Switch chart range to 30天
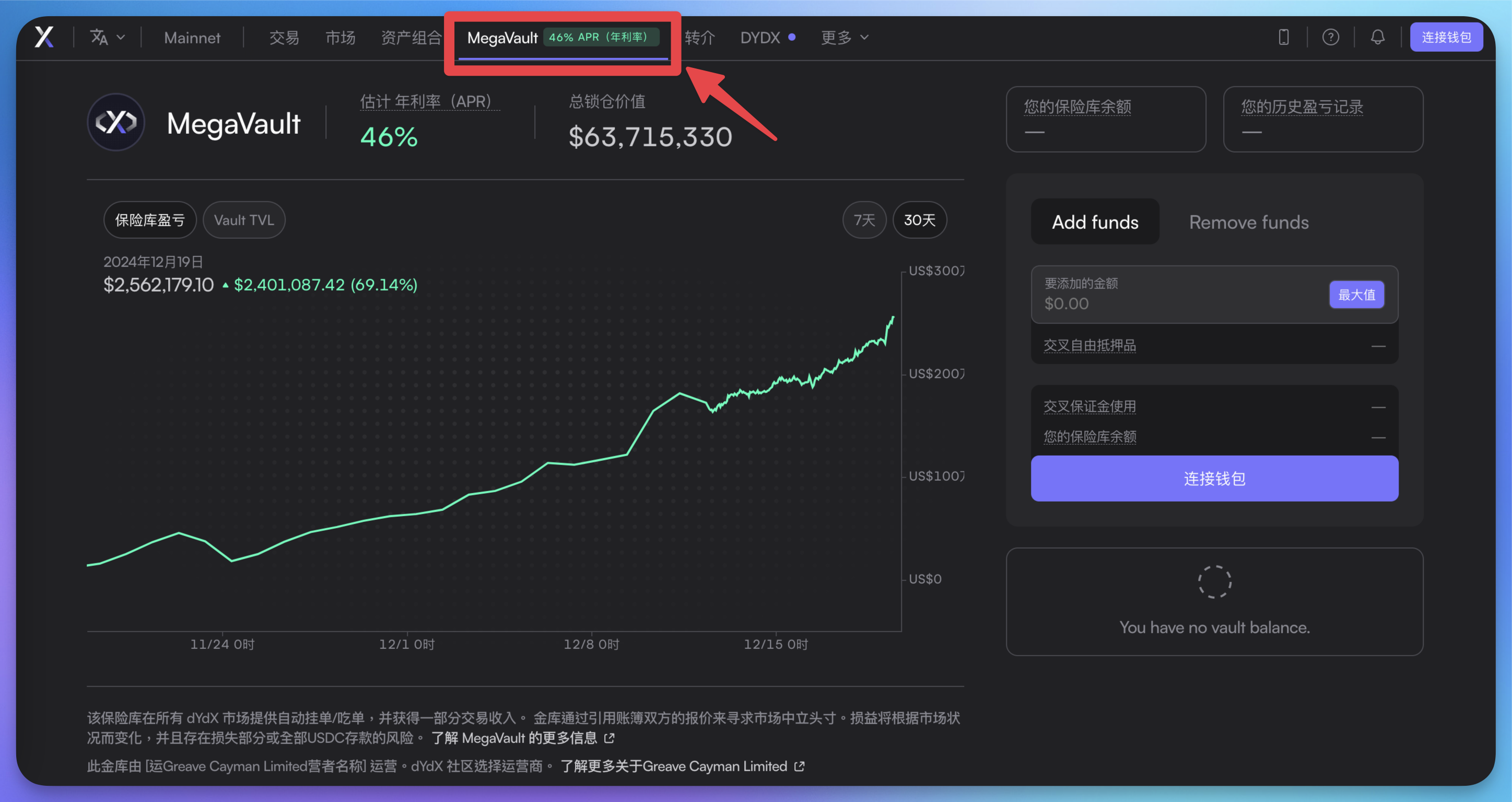The height and width of the screenshot is (802, 1512). 920,220
